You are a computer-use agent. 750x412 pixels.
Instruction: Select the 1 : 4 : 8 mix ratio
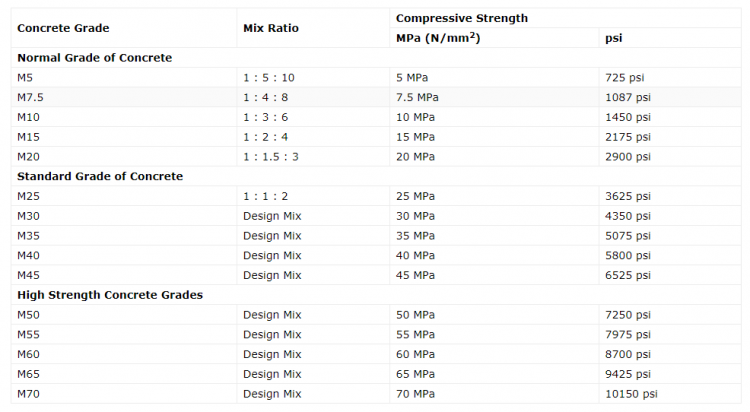(265, 97)
